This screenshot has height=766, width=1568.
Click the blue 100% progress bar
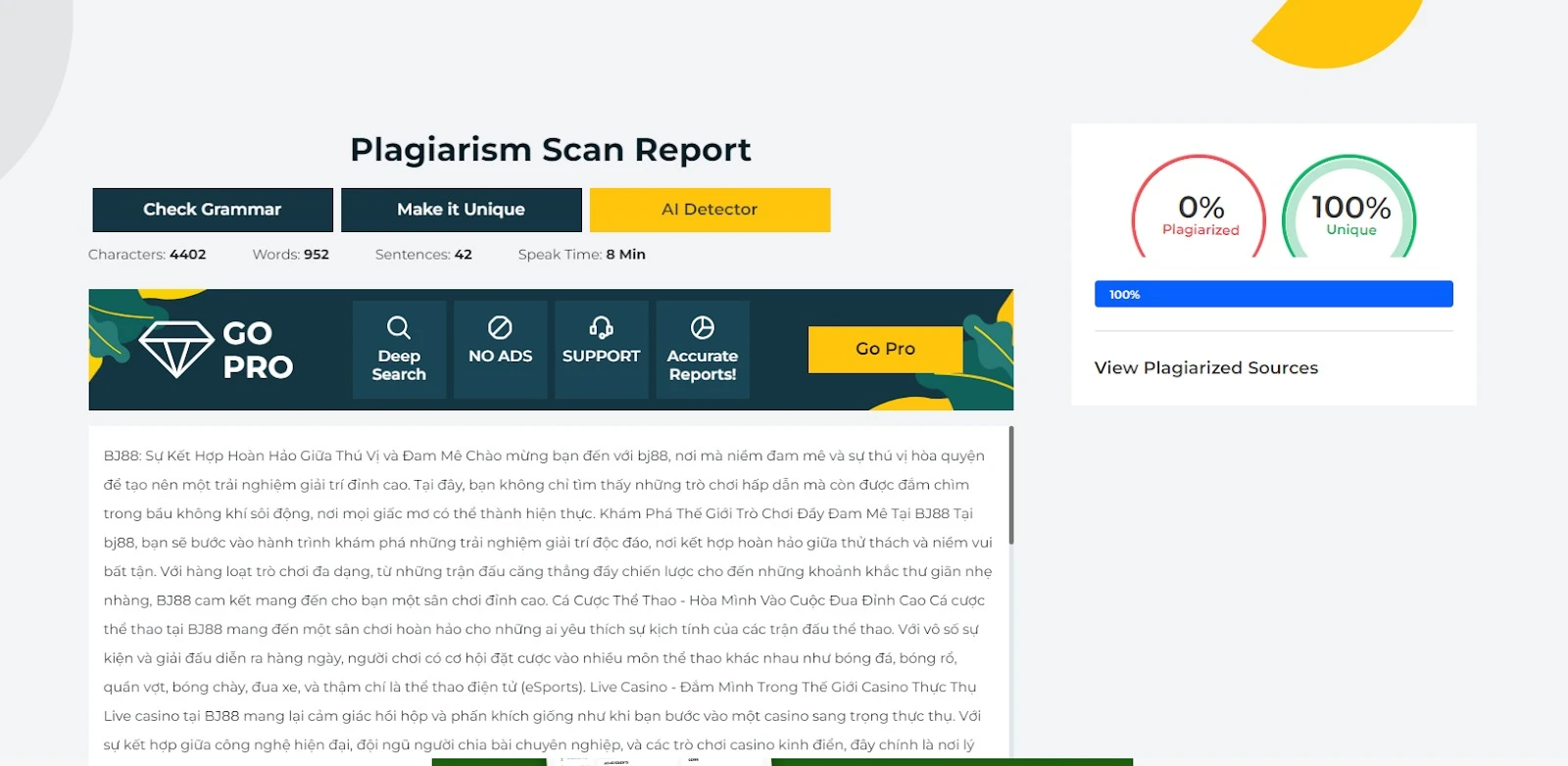click(x=1273, y=294)
